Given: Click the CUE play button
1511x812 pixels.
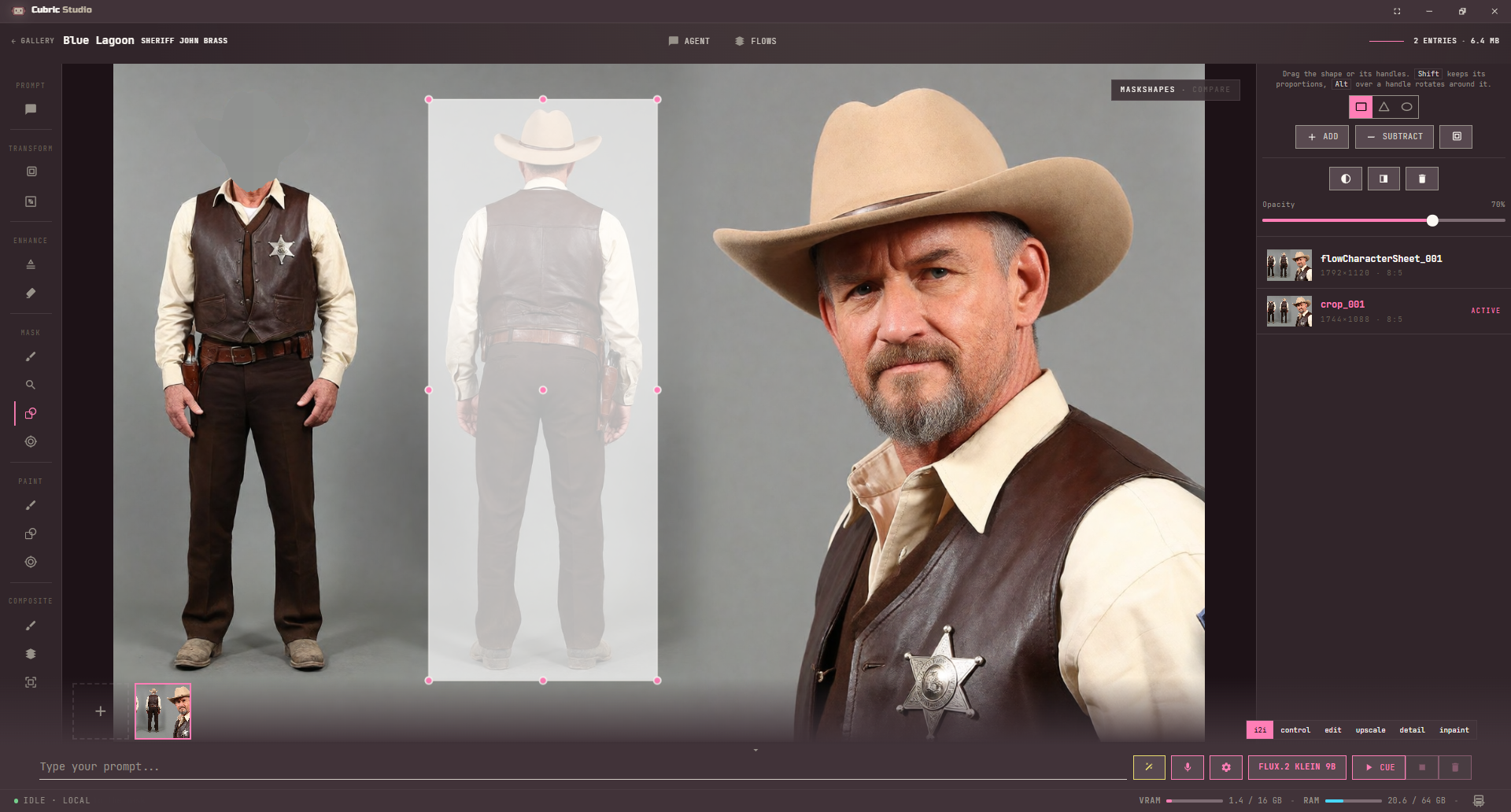Looking at the screenshot, I should 1380,767.
